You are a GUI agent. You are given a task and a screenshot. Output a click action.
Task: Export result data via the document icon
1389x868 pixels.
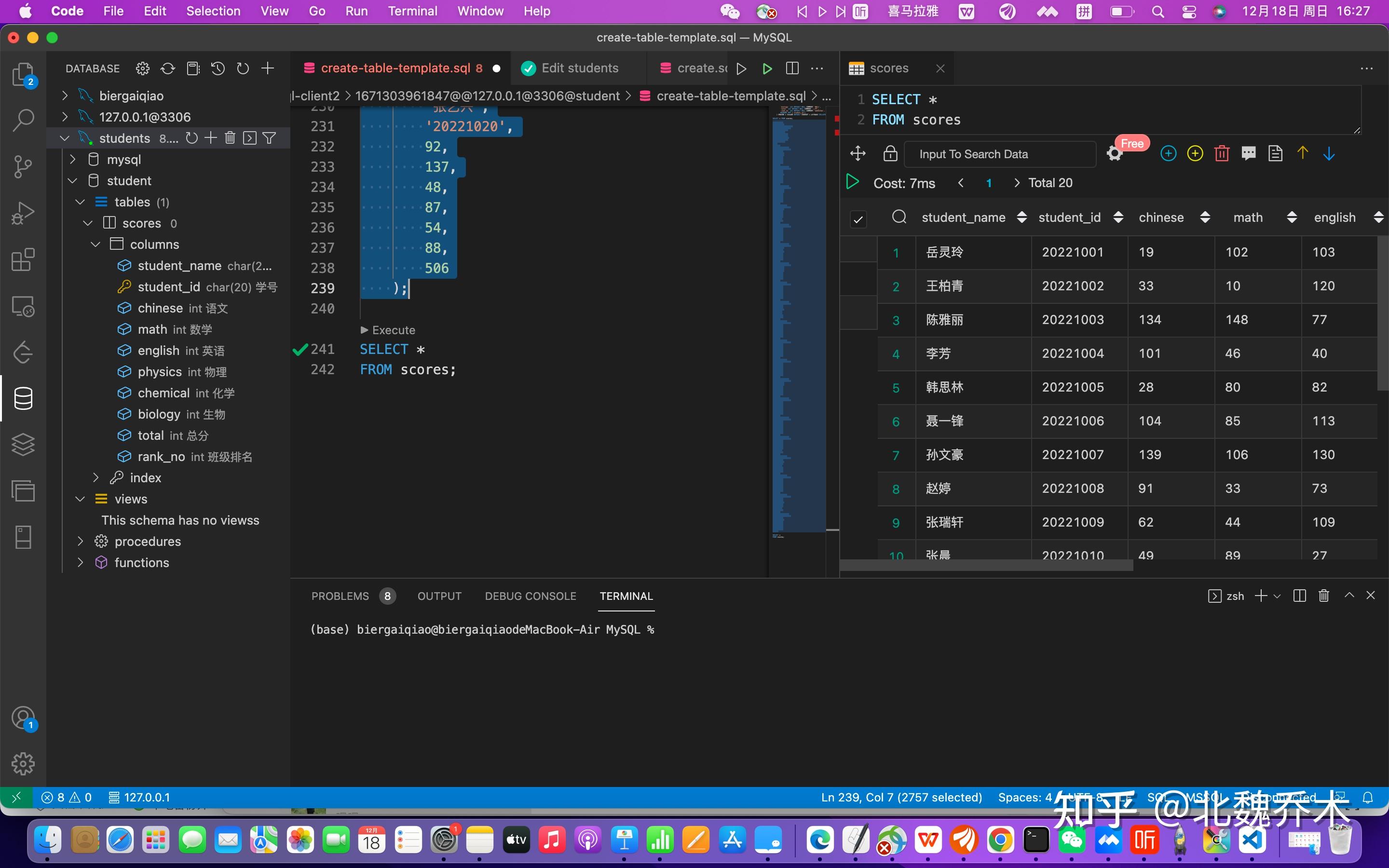pyautogui.click(x=1275, y=153)
